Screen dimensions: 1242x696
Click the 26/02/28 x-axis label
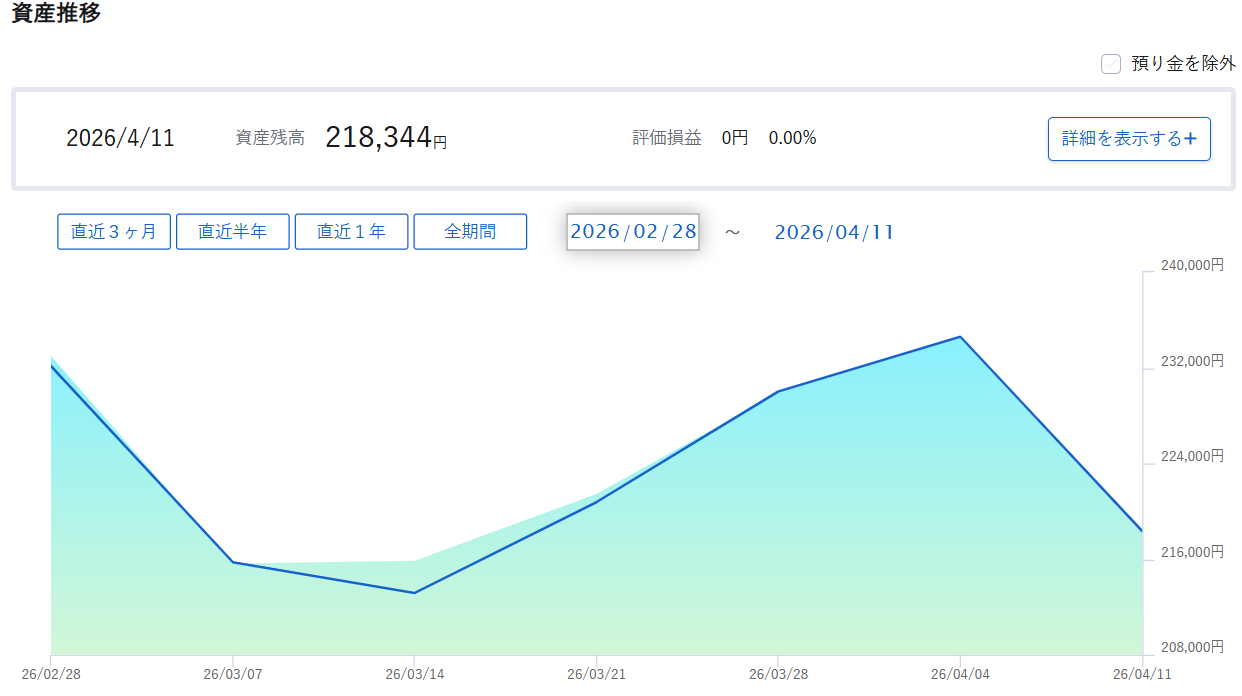pyautogui.click(x=52, y=674)
